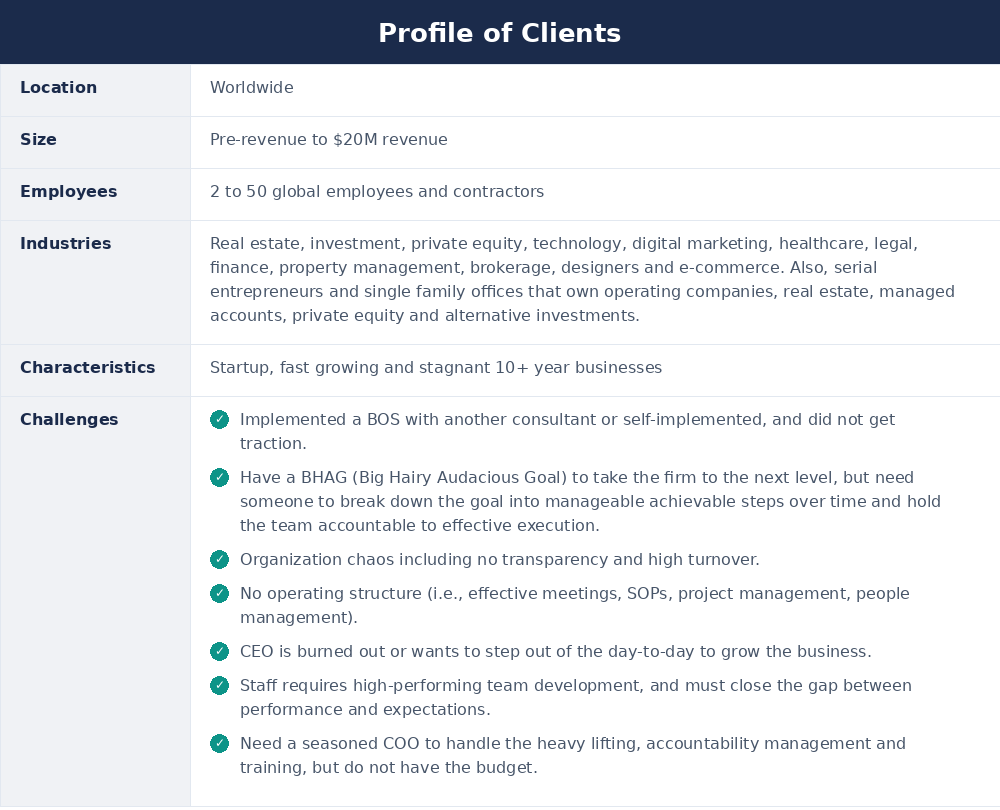Click the 2 to 50 global employees text
1000x810 pixels.
[377, 192]
